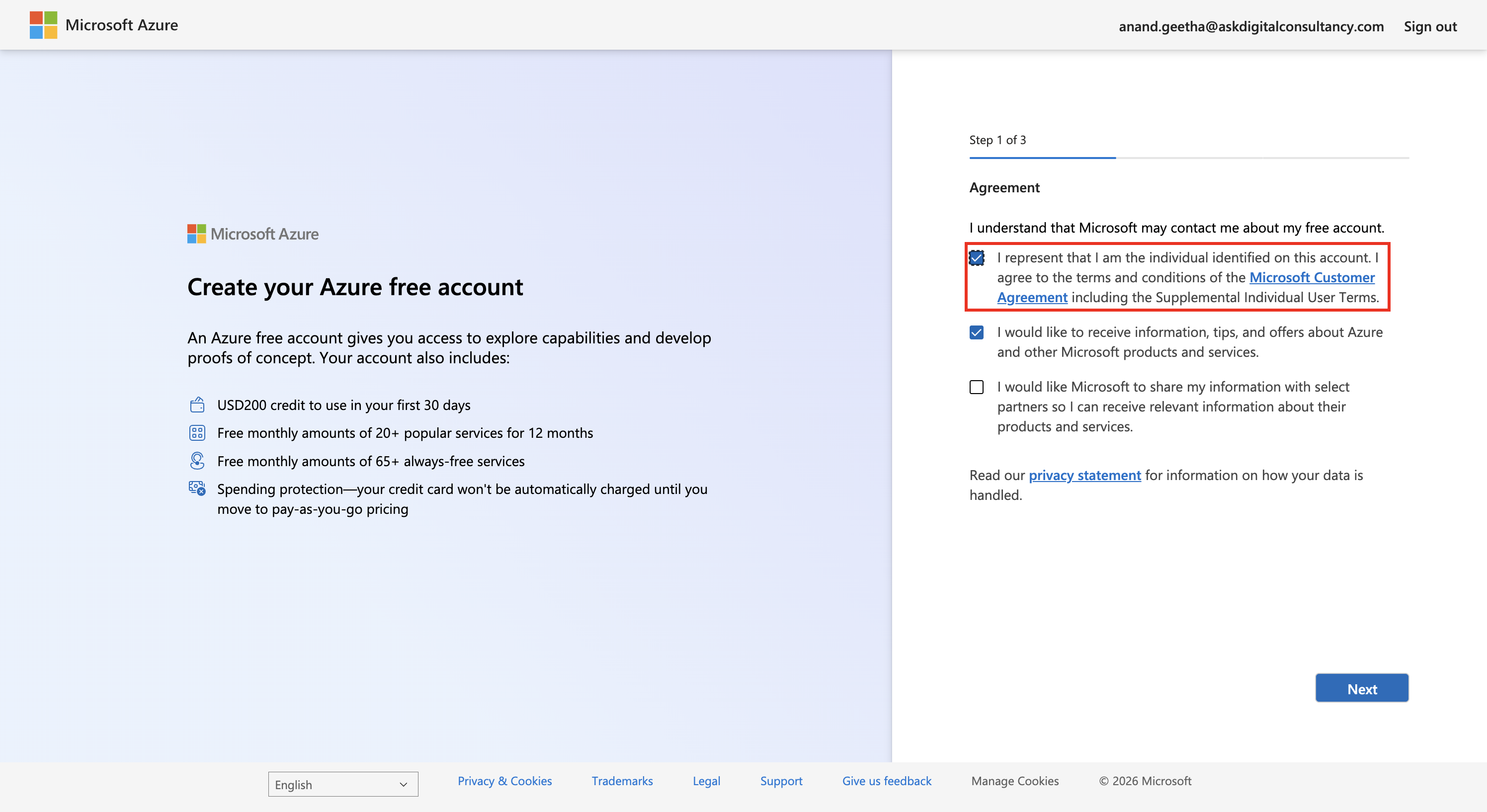The height and width of the screenshot is (812, 1487).
Task: Click the signed-in email address in the header
Action: [1251, 26]
